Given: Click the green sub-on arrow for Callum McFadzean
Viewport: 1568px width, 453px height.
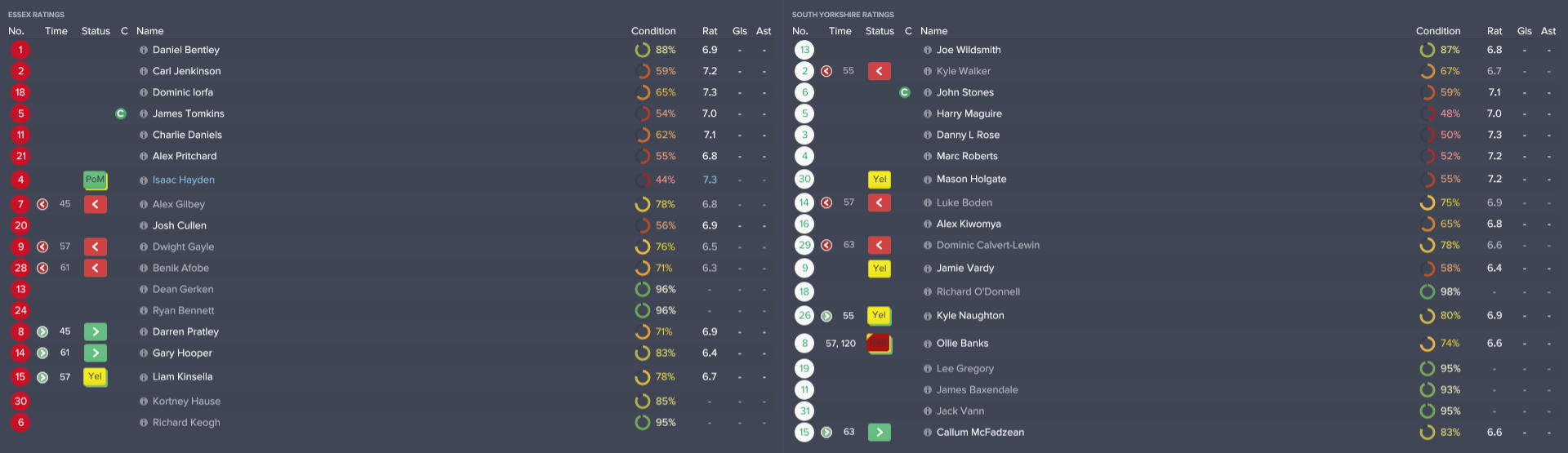Looking at the screenshot, I should click(879, 433).
